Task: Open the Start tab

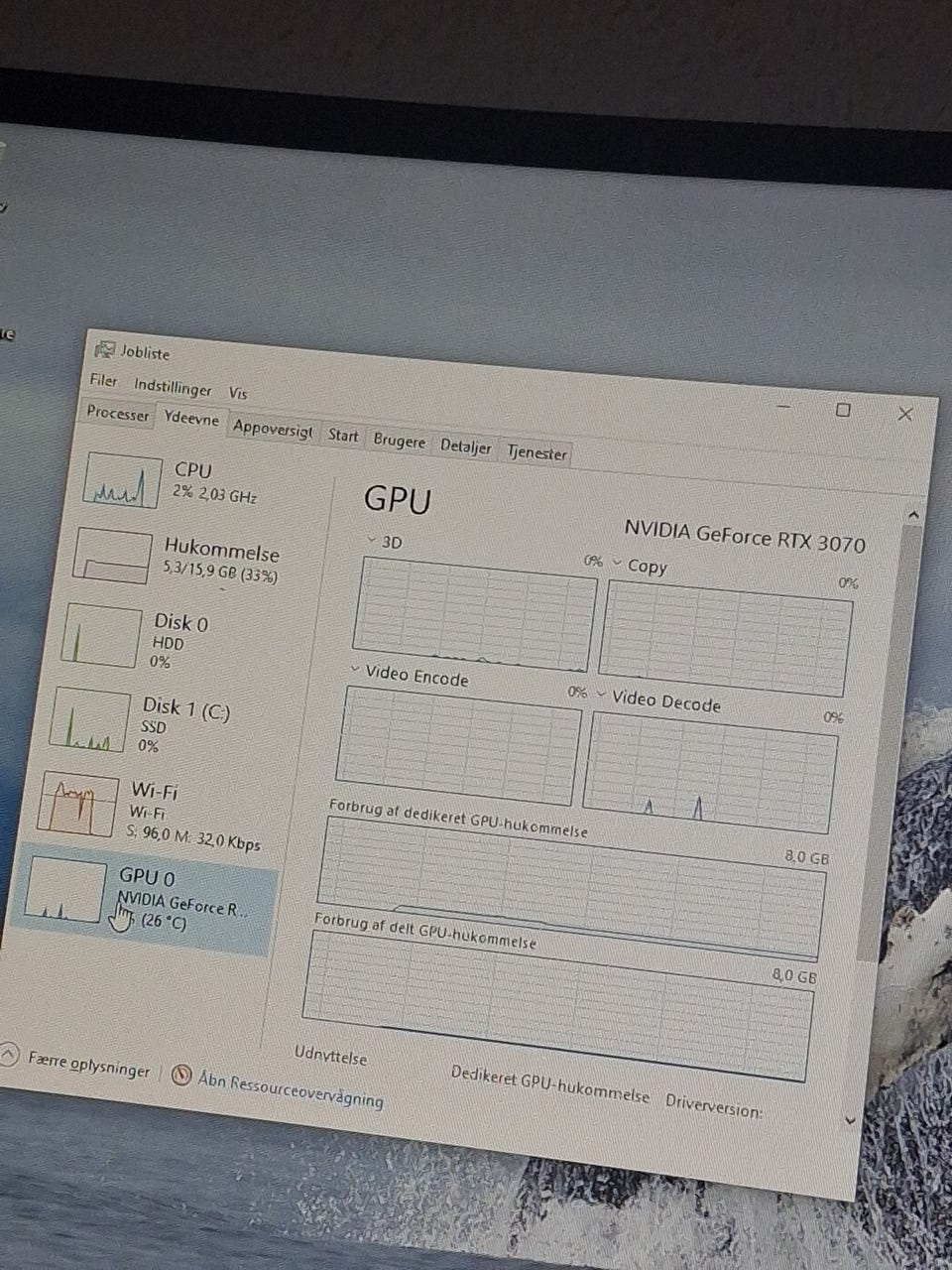Action: point(343,436)
